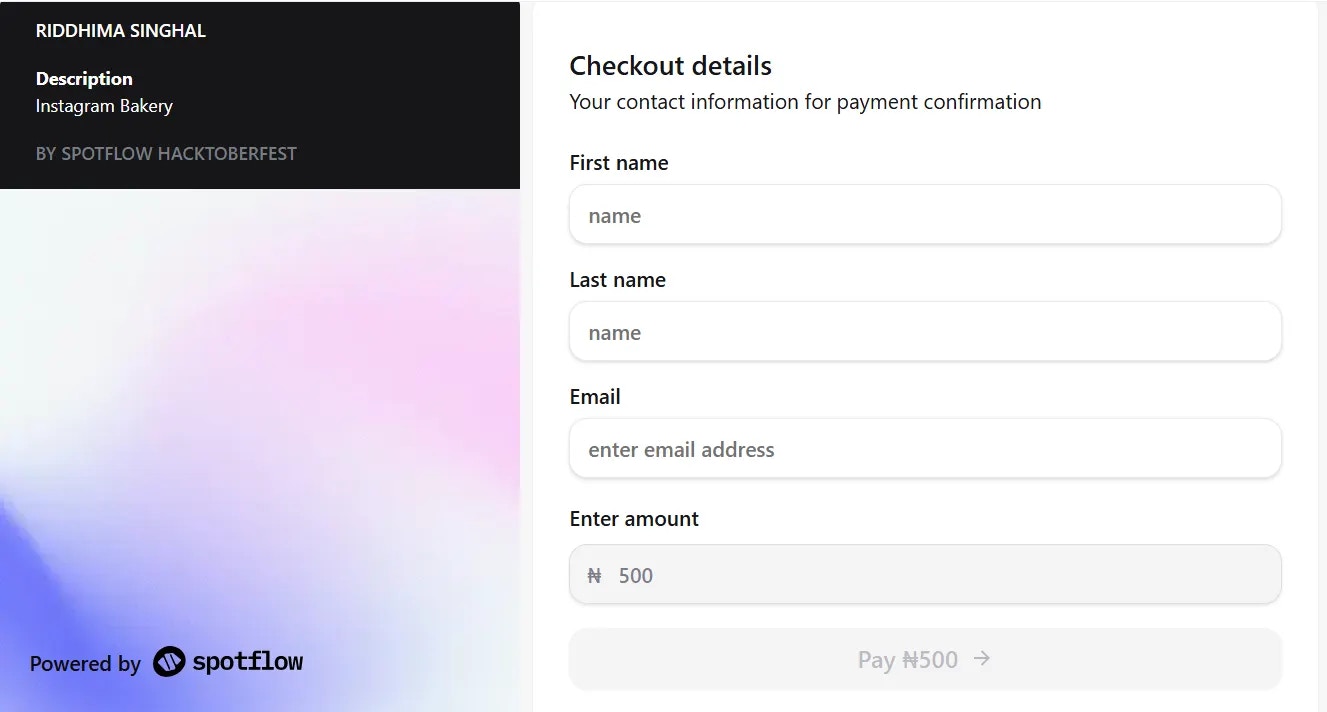1327x712 pixels.
Task: Click the Checkout details heading
Action: coord(670,65)
